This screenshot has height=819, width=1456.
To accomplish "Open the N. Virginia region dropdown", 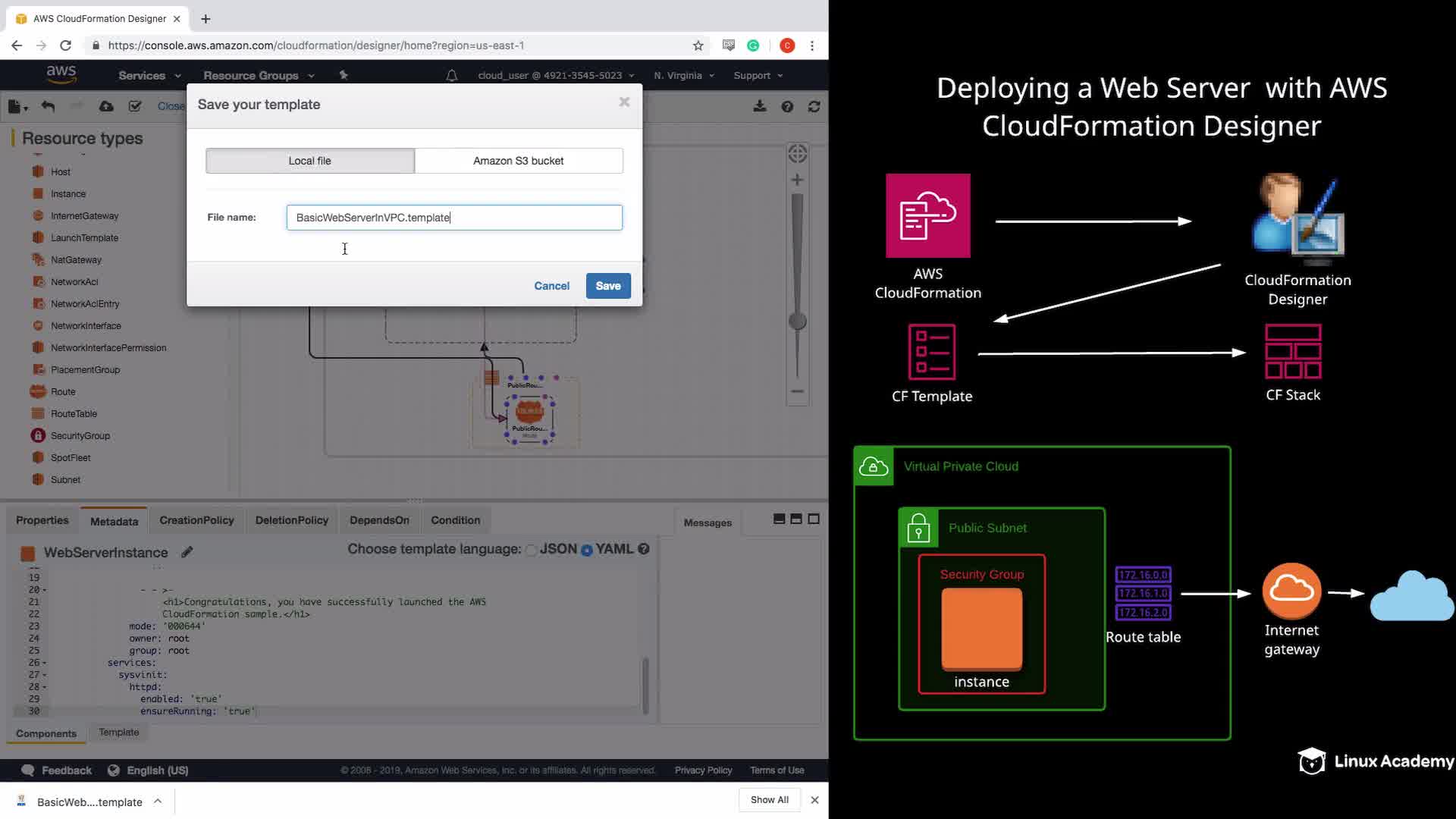I will [x=683, y=76].
